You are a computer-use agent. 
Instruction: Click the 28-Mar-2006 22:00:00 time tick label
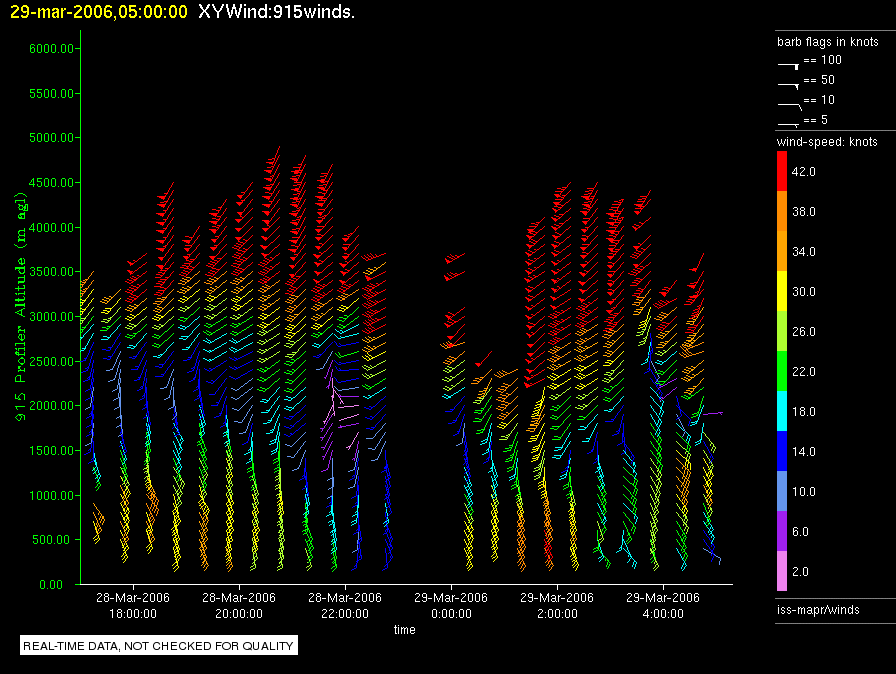[x=345, y=605]
